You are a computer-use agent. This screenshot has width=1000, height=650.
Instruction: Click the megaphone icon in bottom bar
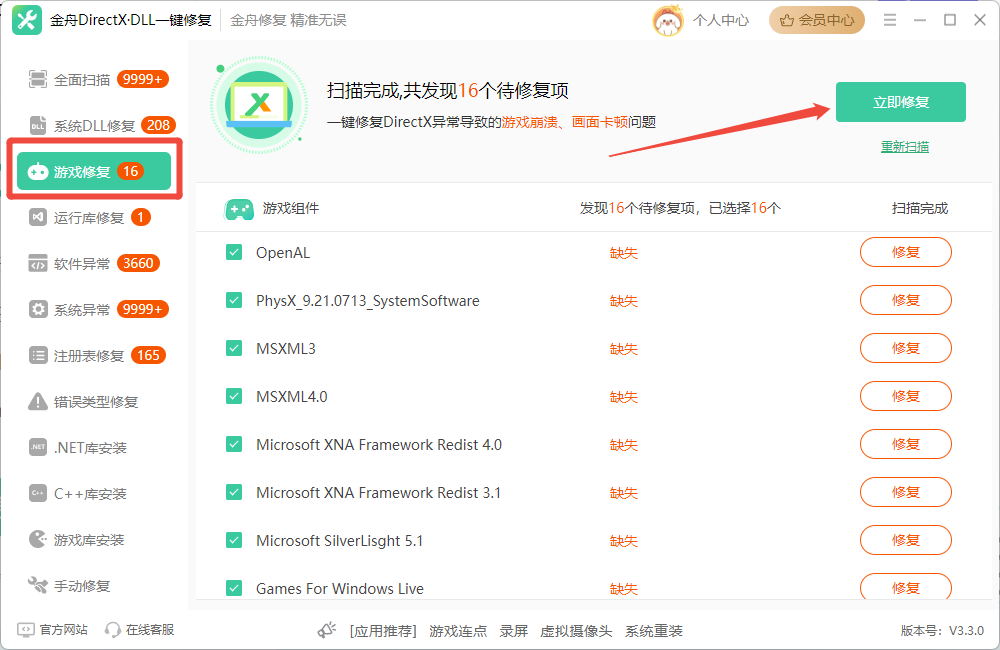point(327,630)
